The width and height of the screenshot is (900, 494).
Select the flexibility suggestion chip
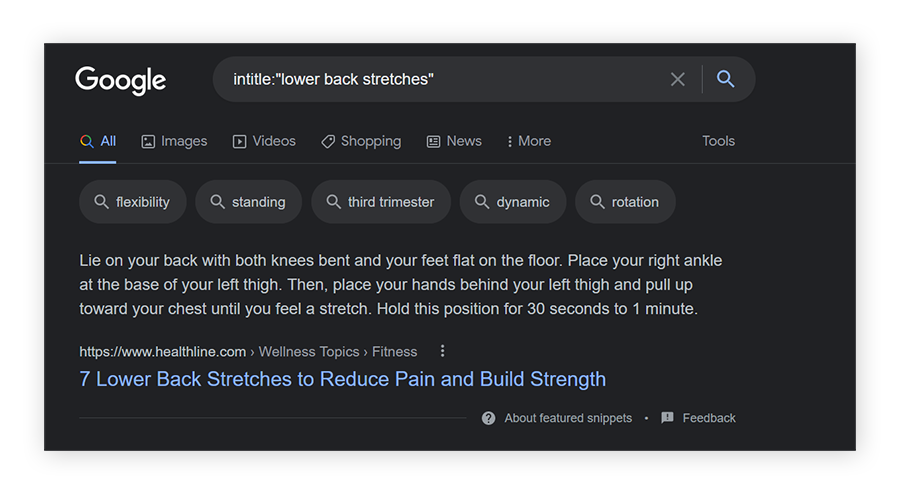pos(132,202)
